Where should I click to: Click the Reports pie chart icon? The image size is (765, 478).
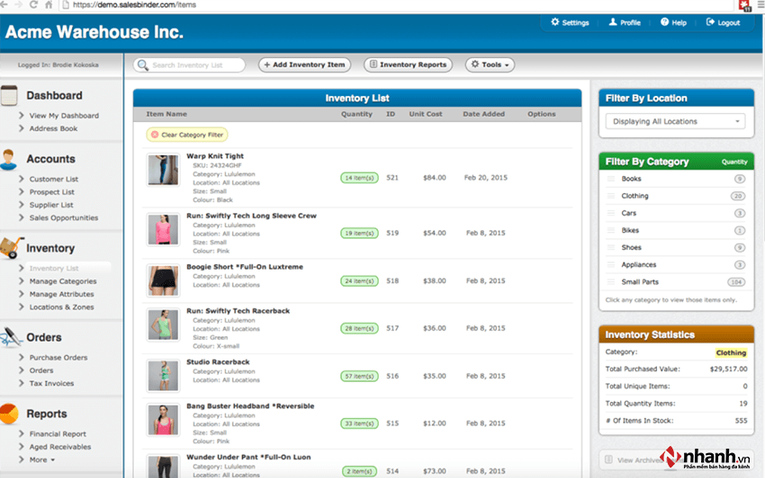coord(9,414)
